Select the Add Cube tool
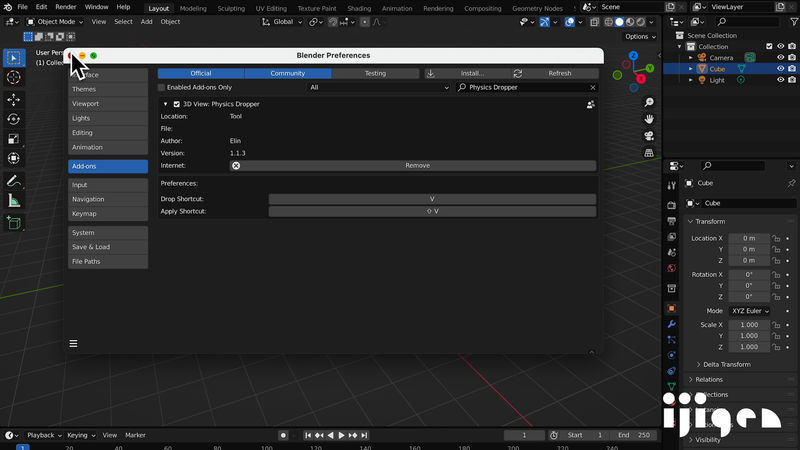This screenshot has height=450, width=800. click(x=14, y=223)
